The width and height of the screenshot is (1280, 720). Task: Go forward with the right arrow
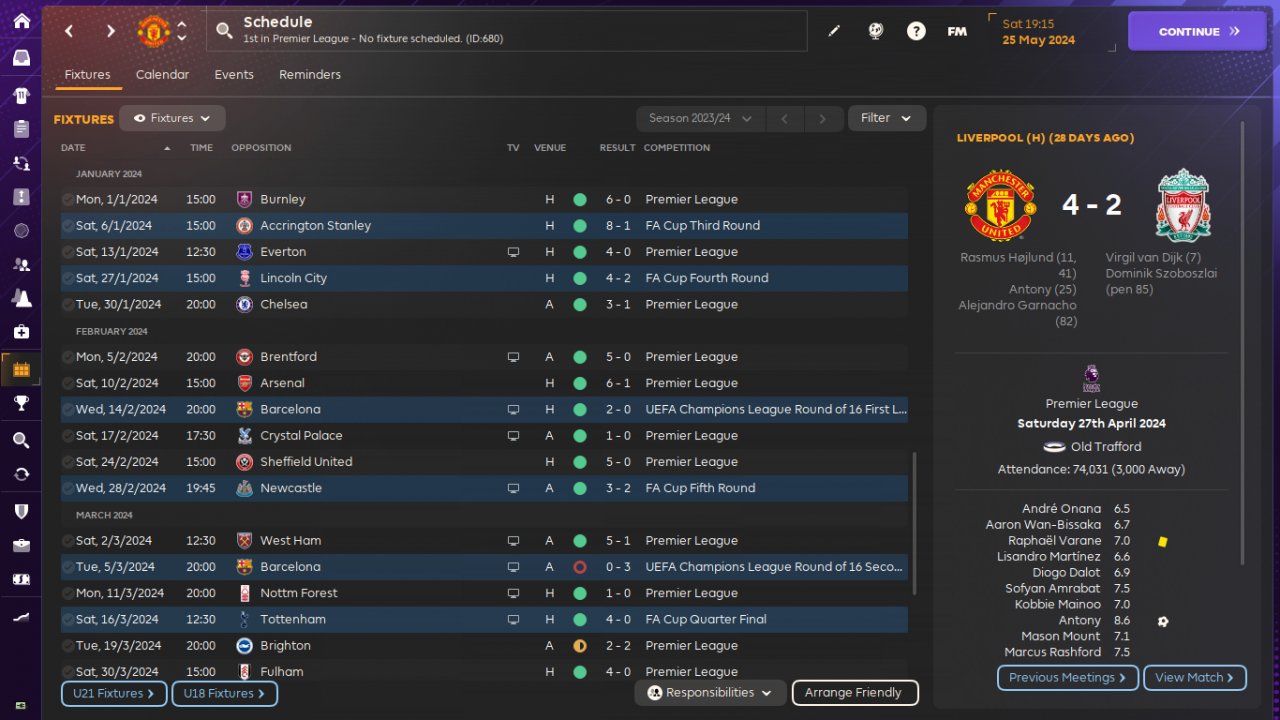tap(111, 31)
